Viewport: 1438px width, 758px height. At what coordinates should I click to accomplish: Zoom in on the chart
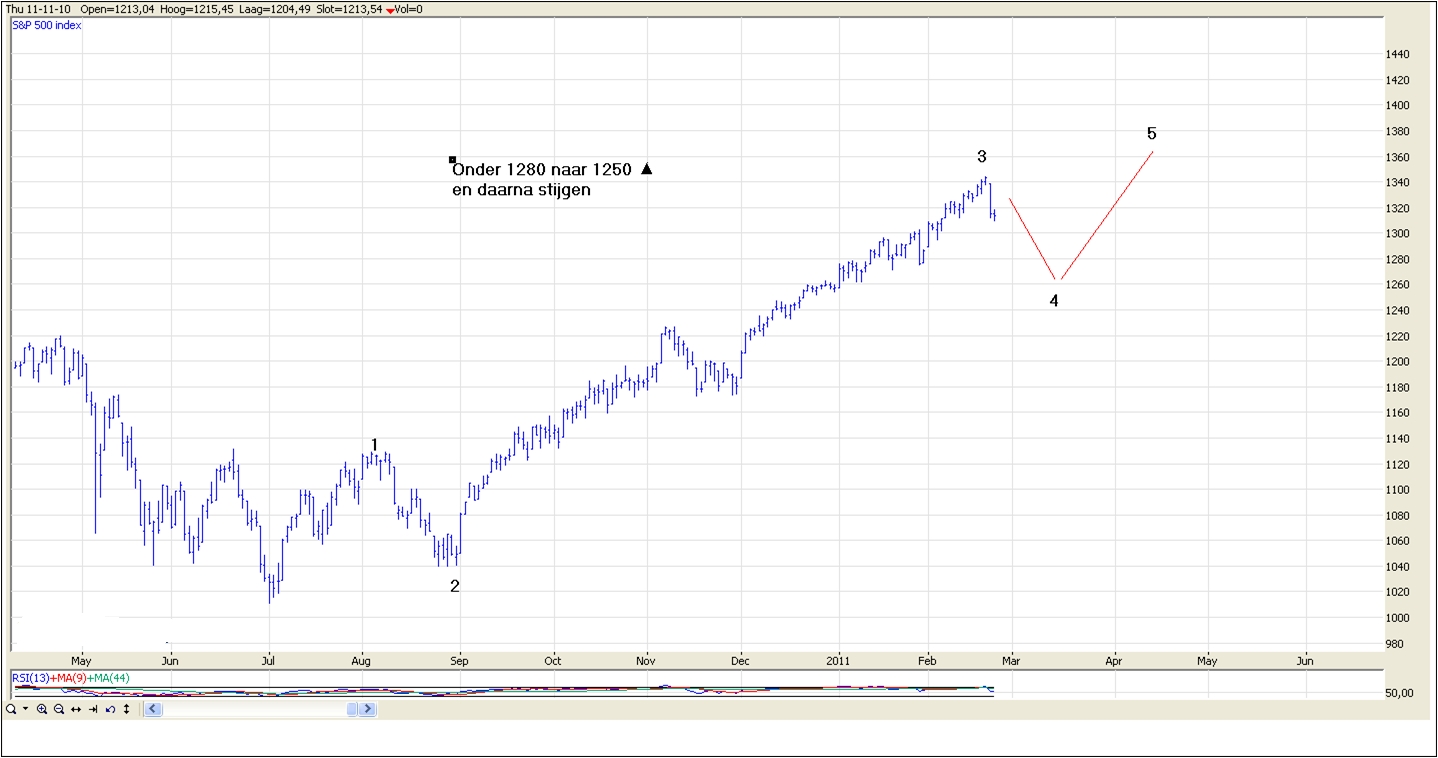(42, 709)
